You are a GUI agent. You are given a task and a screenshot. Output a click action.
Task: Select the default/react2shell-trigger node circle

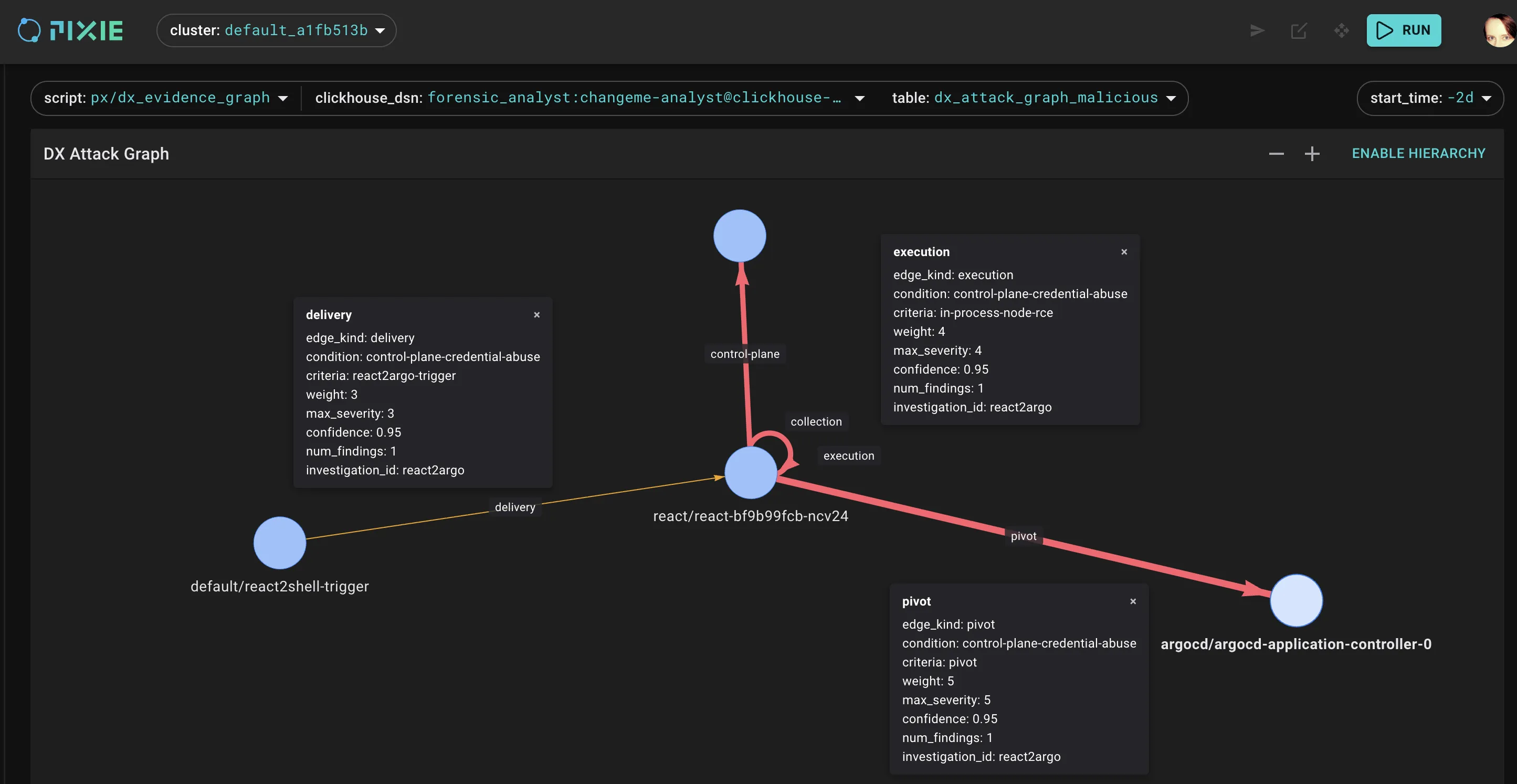tap(280, 543)
